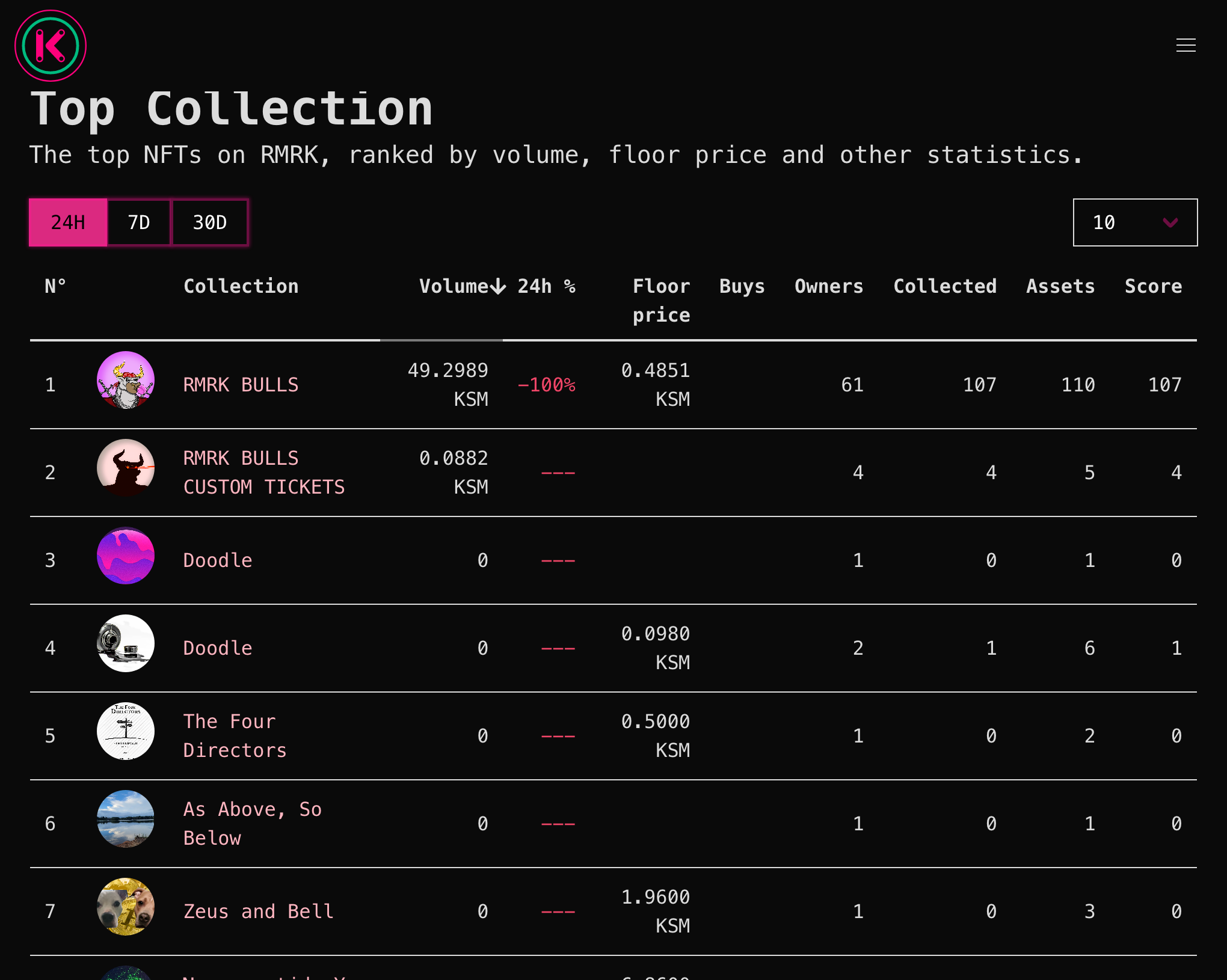Select the 24H time range
The image size is (1227, 980).
pyautogui.click(x=68, y=222)
